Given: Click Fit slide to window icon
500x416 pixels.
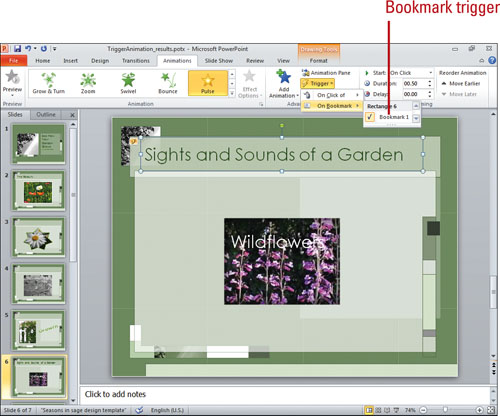Looking at the screenshot, I should click(491, 410).
